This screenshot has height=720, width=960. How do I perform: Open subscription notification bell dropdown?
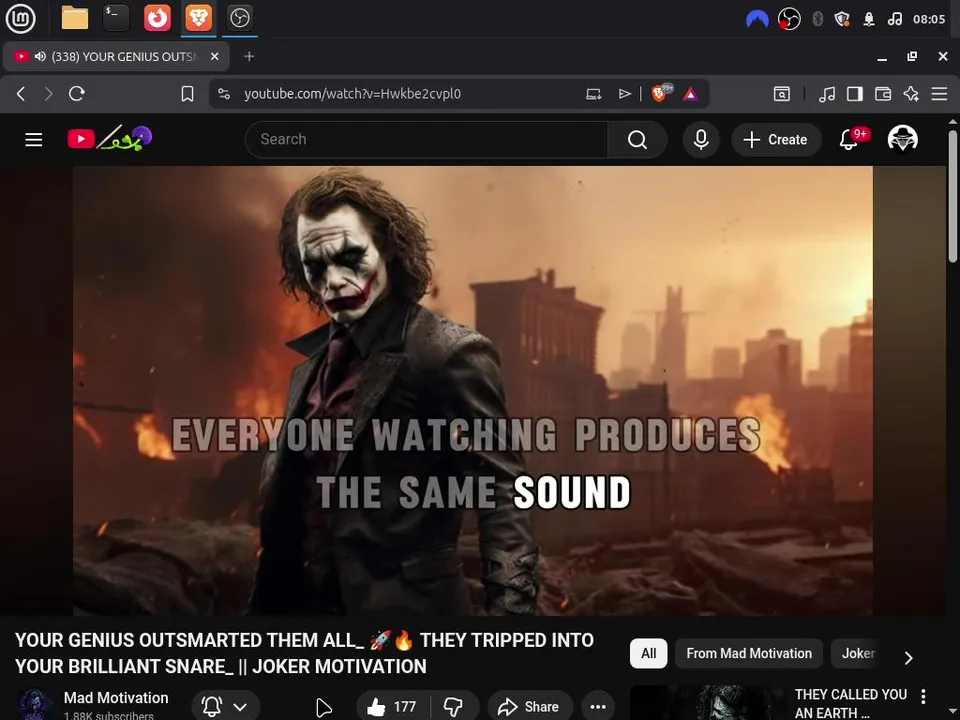click(225, 707)
